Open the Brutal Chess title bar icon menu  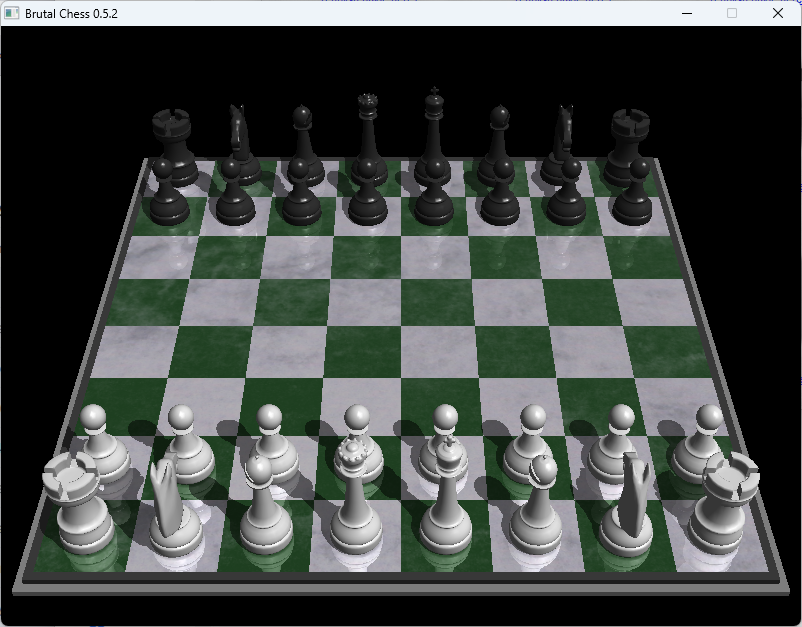[x=12, y=13]
